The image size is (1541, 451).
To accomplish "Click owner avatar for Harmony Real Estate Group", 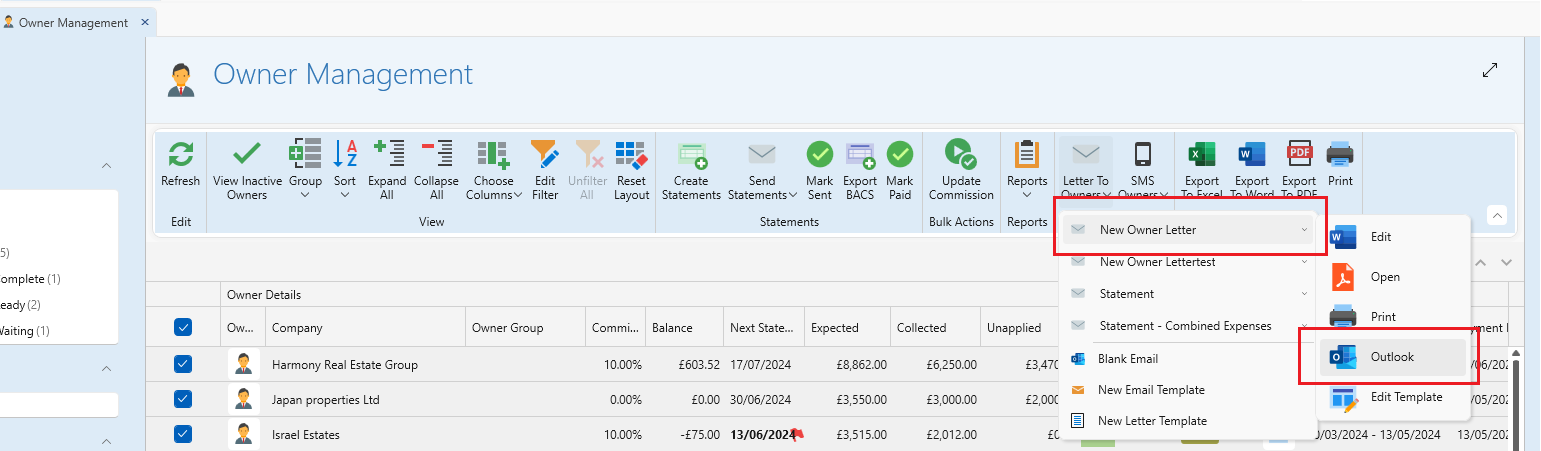I will pyautogui.click(x=243, y=364).
